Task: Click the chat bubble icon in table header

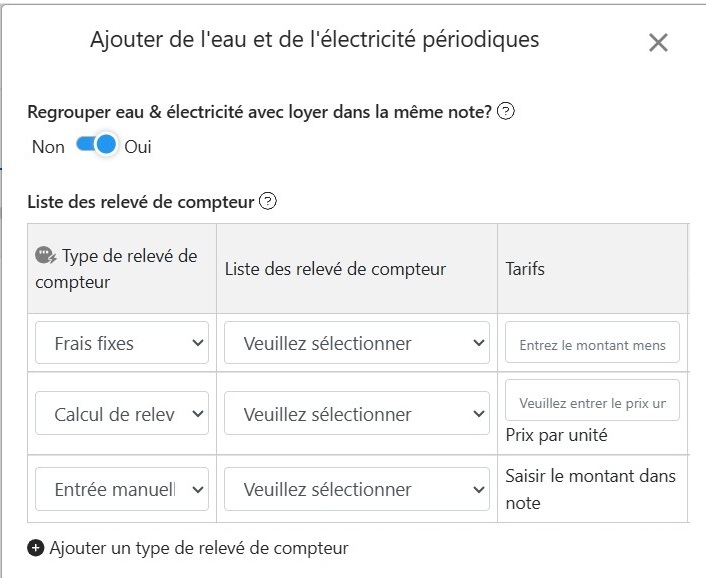Action: tap(46, 256)
